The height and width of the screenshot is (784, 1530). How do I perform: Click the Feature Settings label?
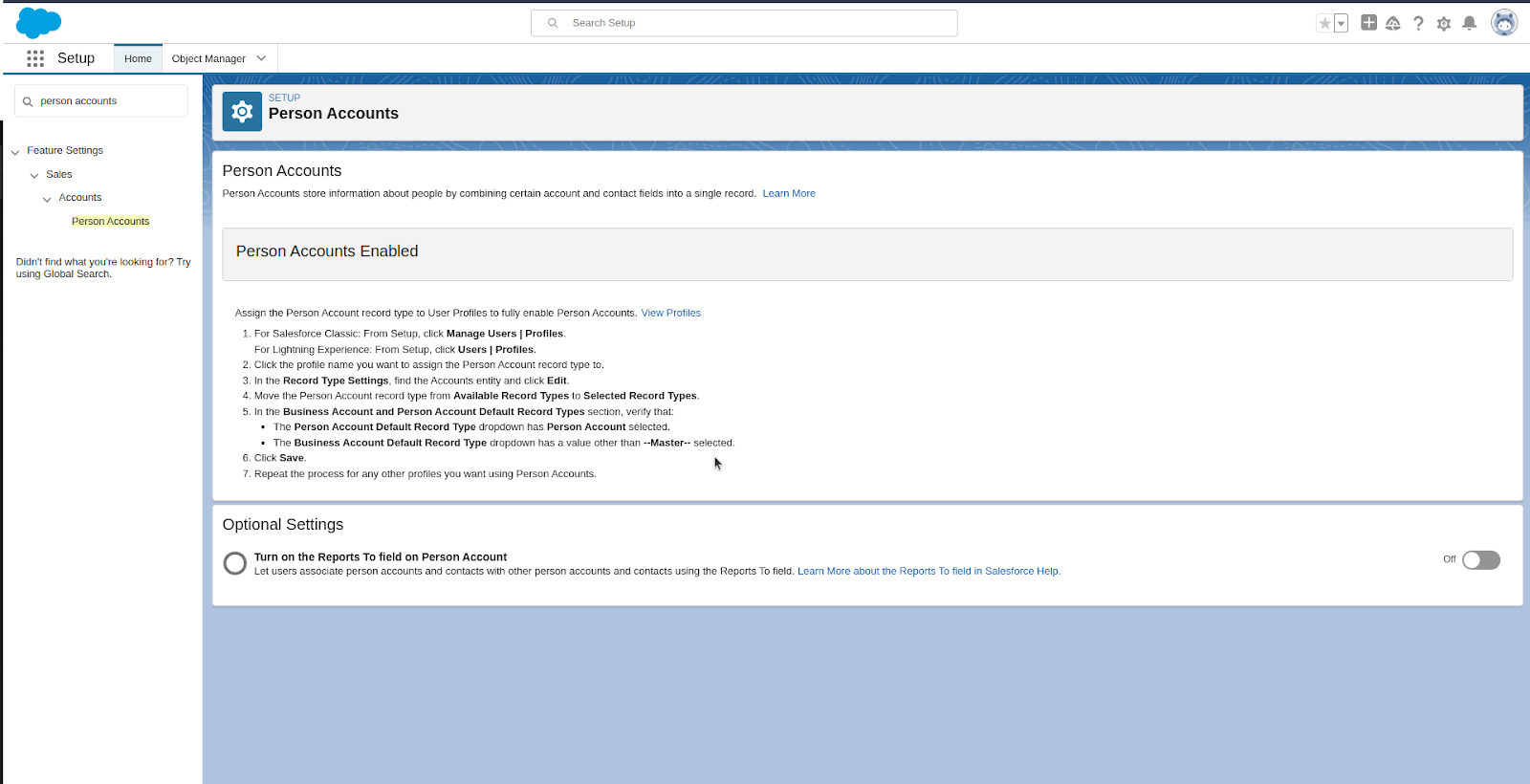[x=65, y=150]
